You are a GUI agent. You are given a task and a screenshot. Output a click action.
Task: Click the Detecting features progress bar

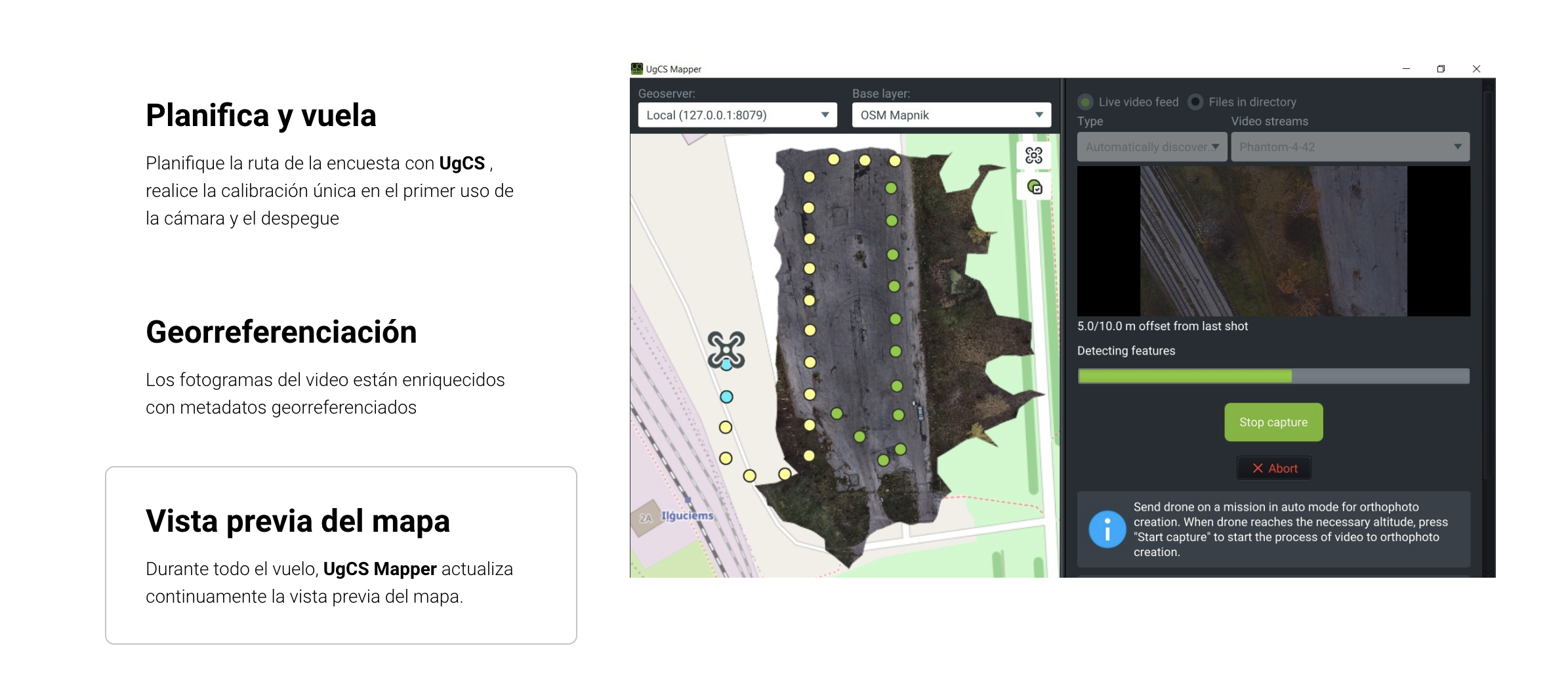point(1273,376)
